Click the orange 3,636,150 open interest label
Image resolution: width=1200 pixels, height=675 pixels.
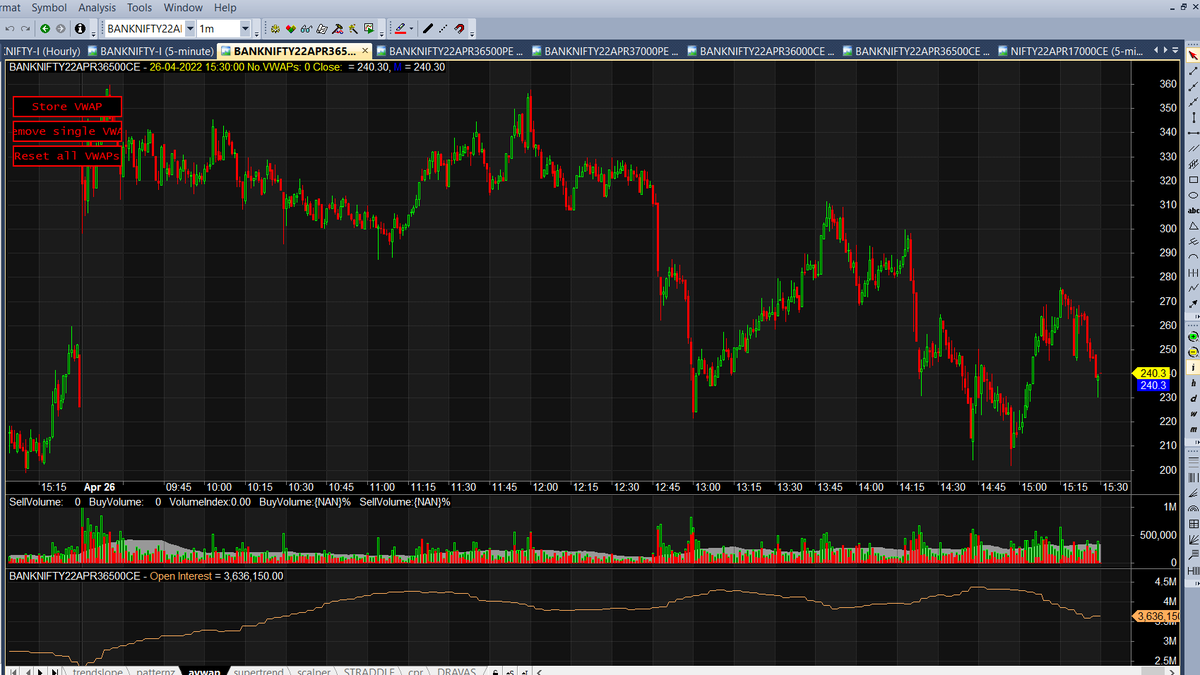click(x=1156, y=616)
